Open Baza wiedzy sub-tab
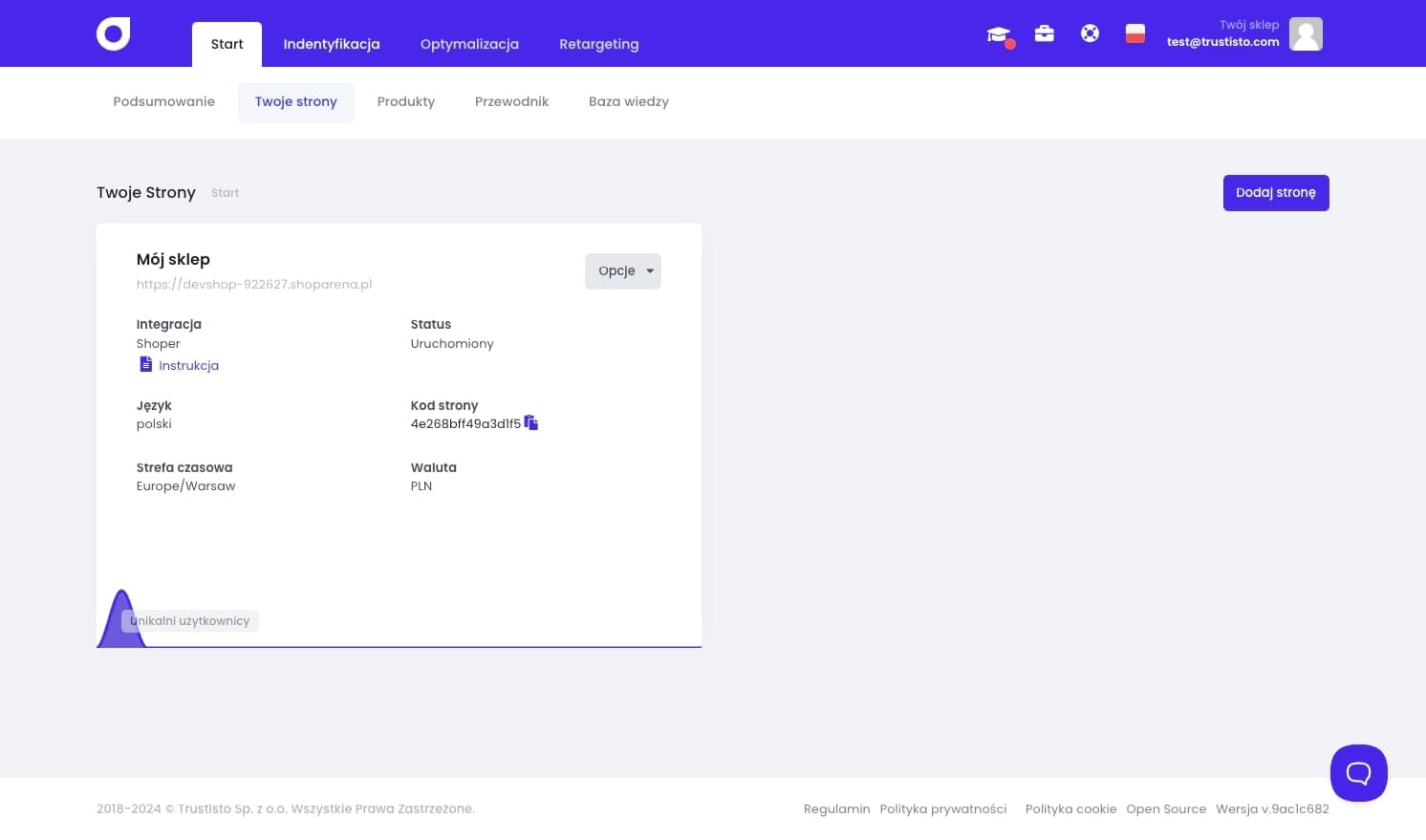Image resolution: width=1426 pixels, height=840 pixels. (629, 102)
